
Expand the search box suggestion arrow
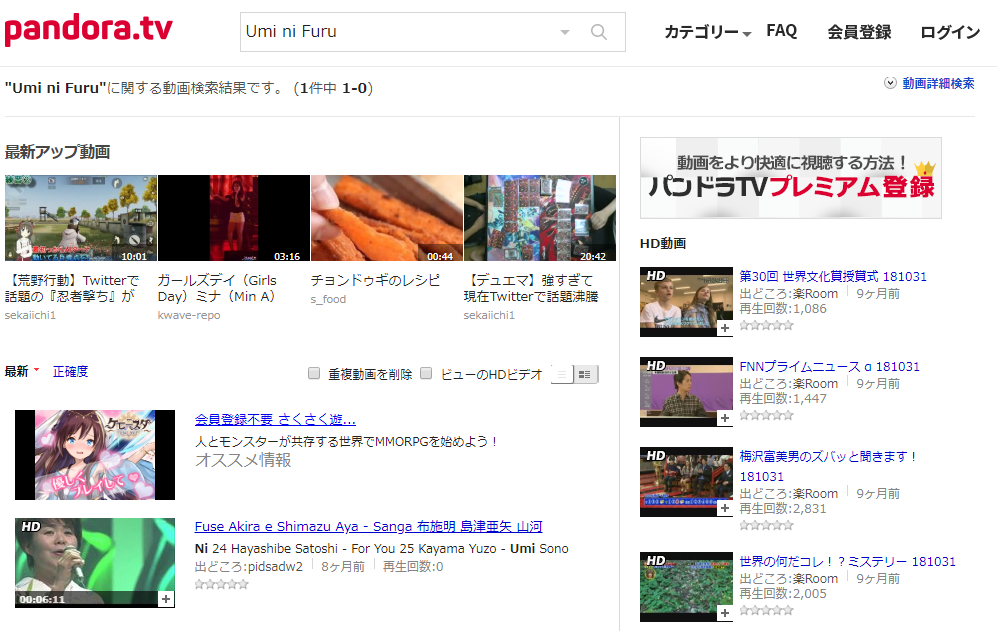[x=565, y=32]
